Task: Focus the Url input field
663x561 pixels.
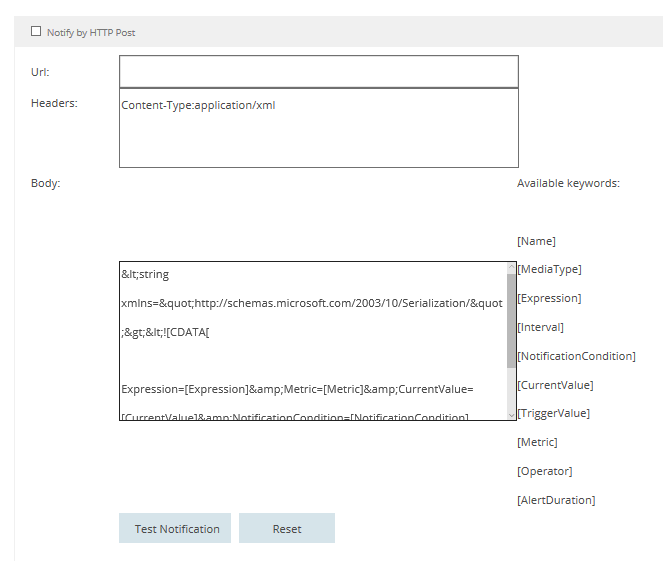Action: 319,71
